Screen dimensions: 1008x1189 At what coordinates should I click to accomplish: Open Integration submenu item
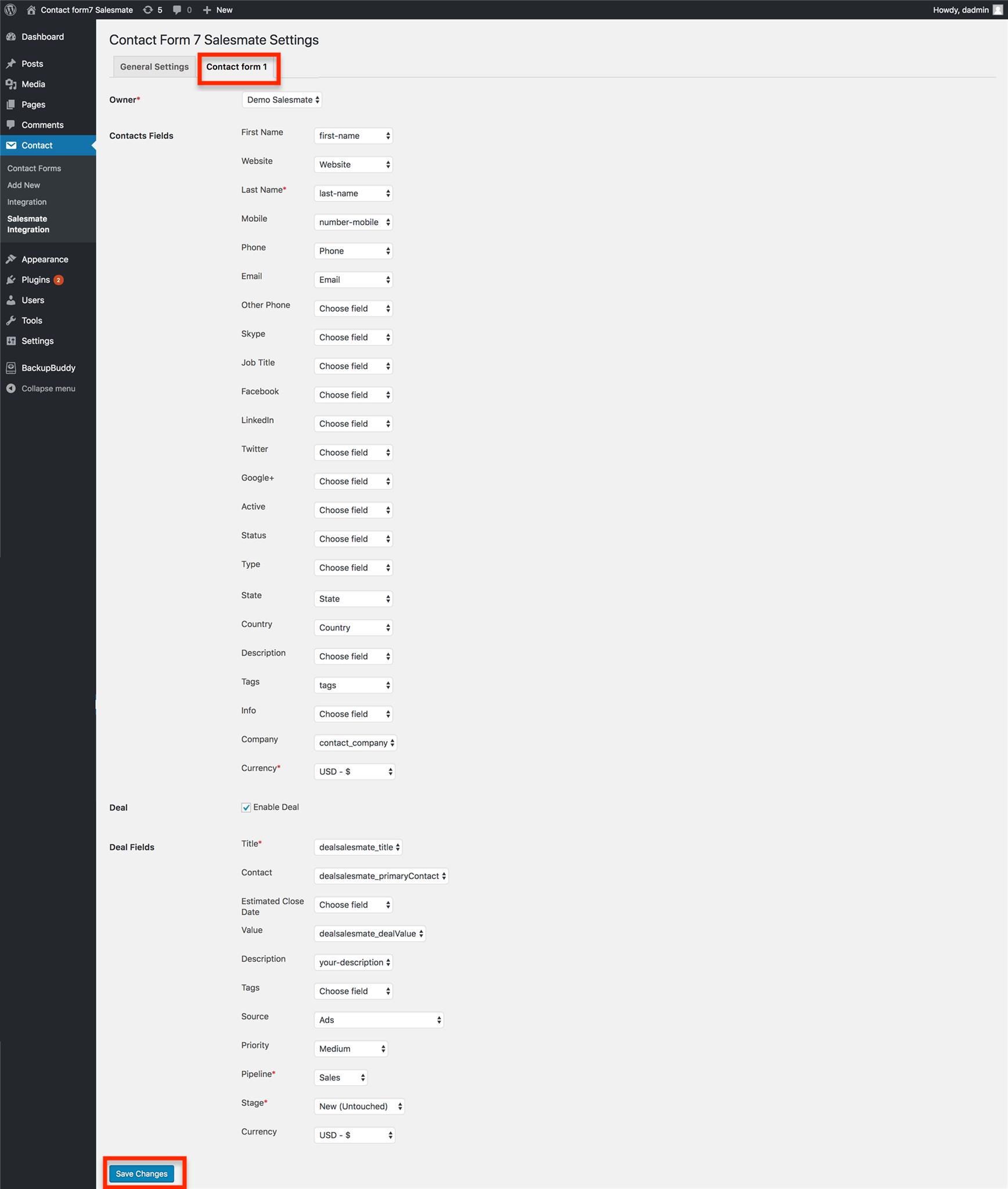(x=27, y=202)
